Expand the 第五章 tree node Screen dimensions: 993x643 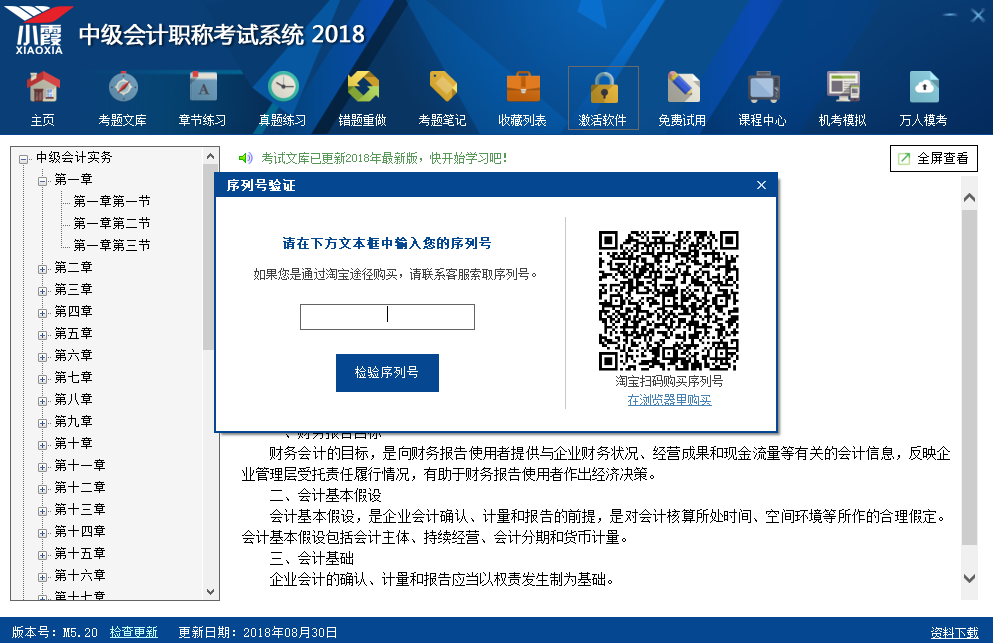42,335
